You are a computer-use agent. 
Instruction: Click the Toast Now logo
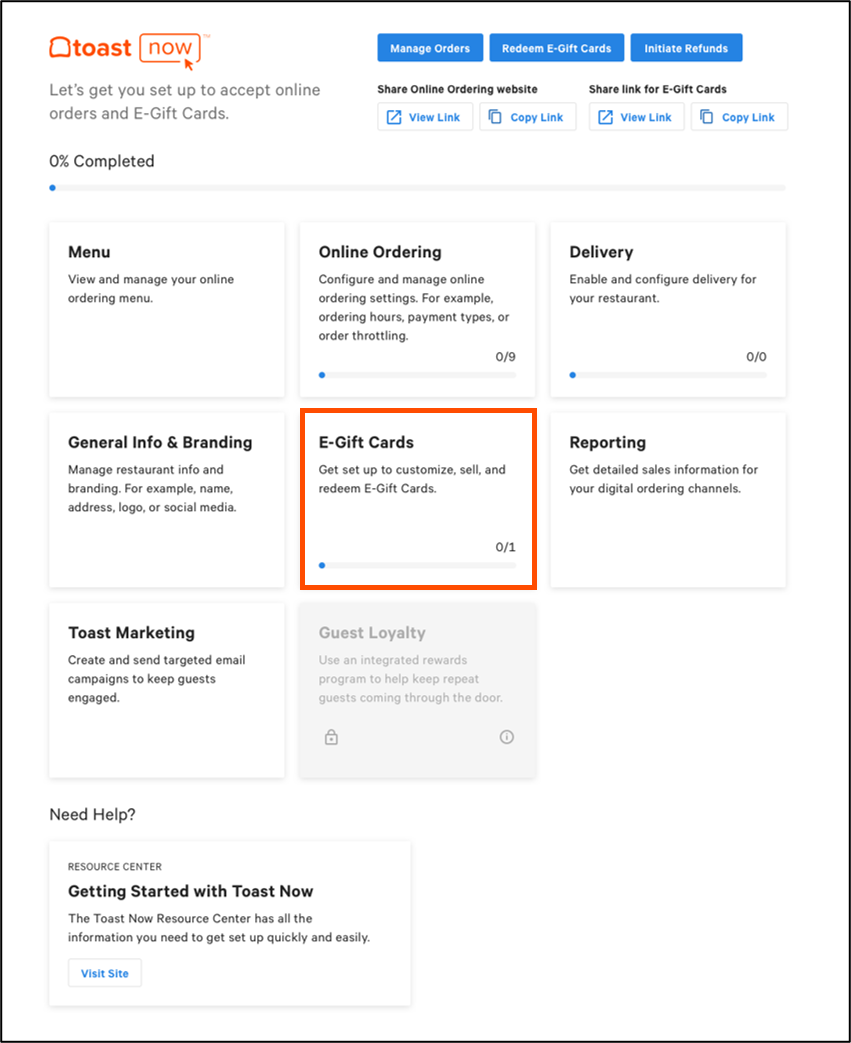(130, 50)
